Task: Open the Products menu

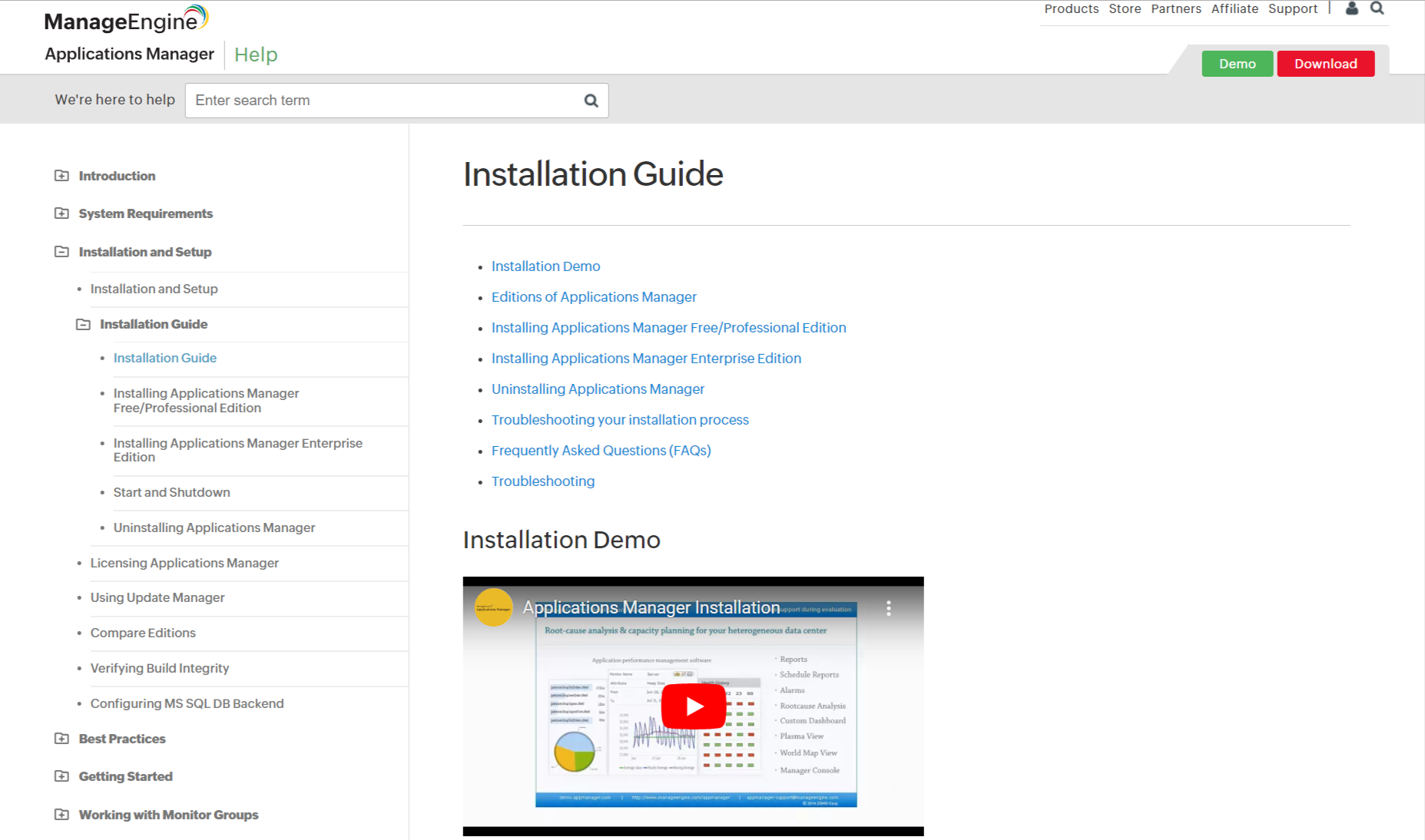Action: tap(1071, 8)
